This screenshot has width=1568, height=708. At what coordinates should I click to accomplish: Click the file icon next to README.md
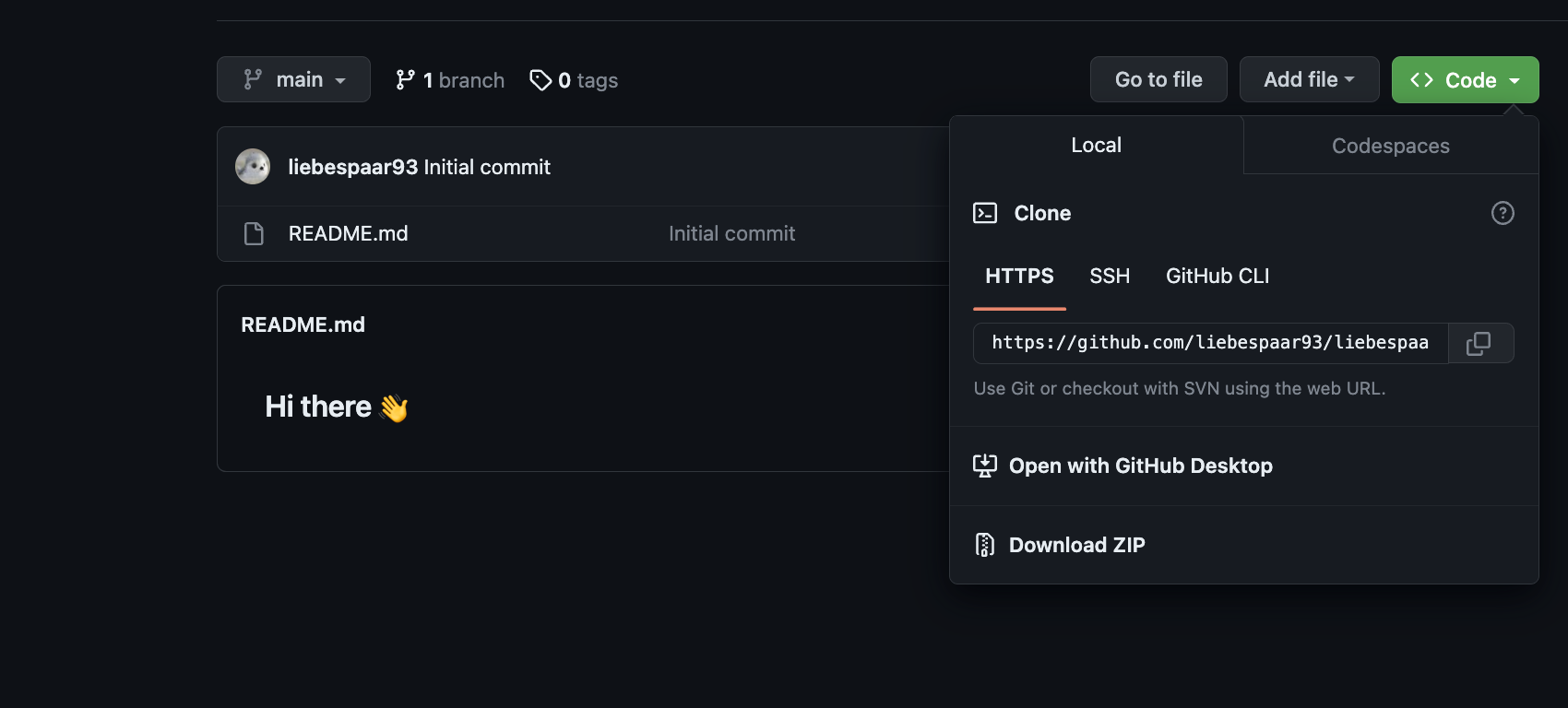[254, 233]
